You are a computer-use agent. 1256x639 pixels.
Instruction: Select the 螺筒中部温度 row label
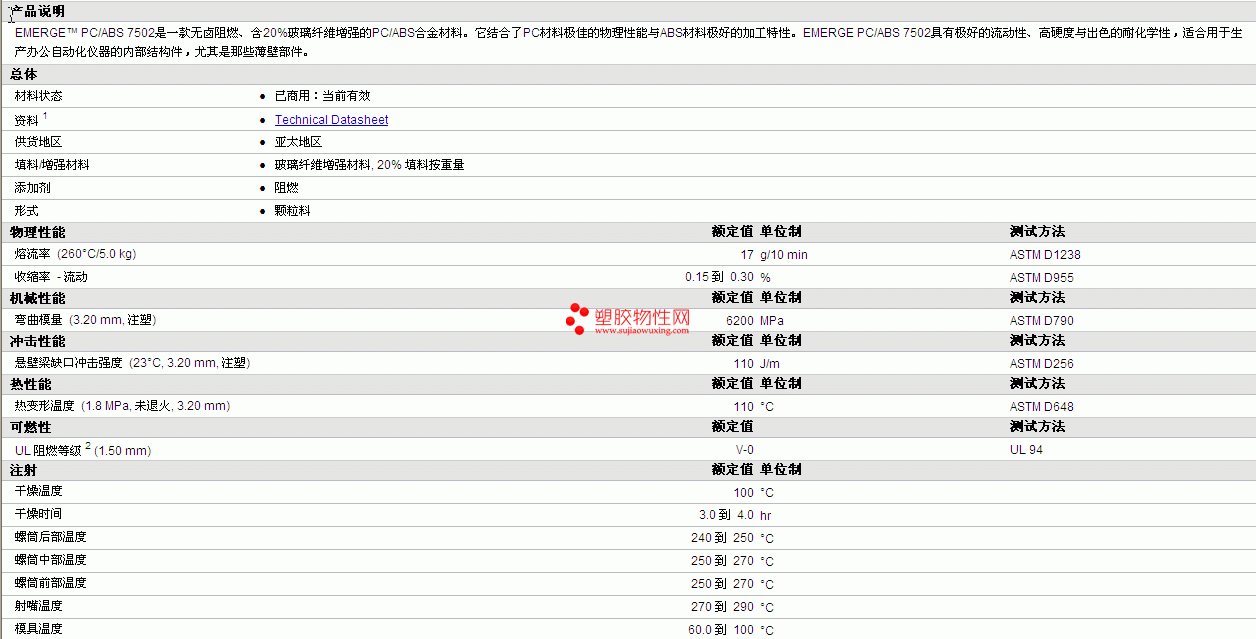point(50,560)
